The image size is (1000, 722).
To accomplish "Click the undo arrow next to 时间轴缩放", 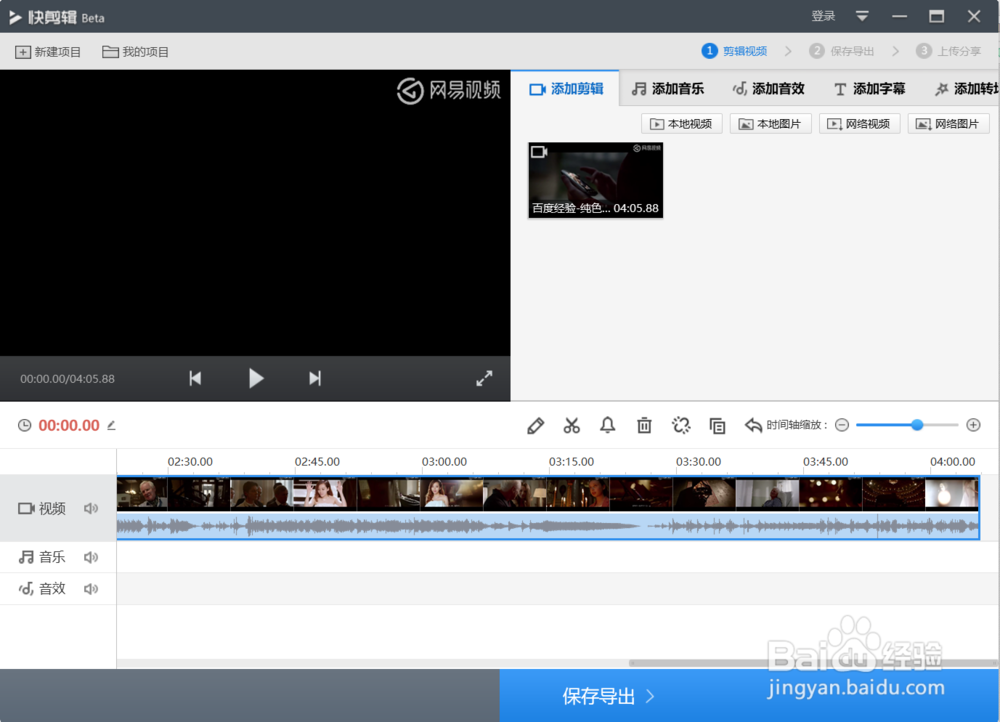I will [753, 424].
